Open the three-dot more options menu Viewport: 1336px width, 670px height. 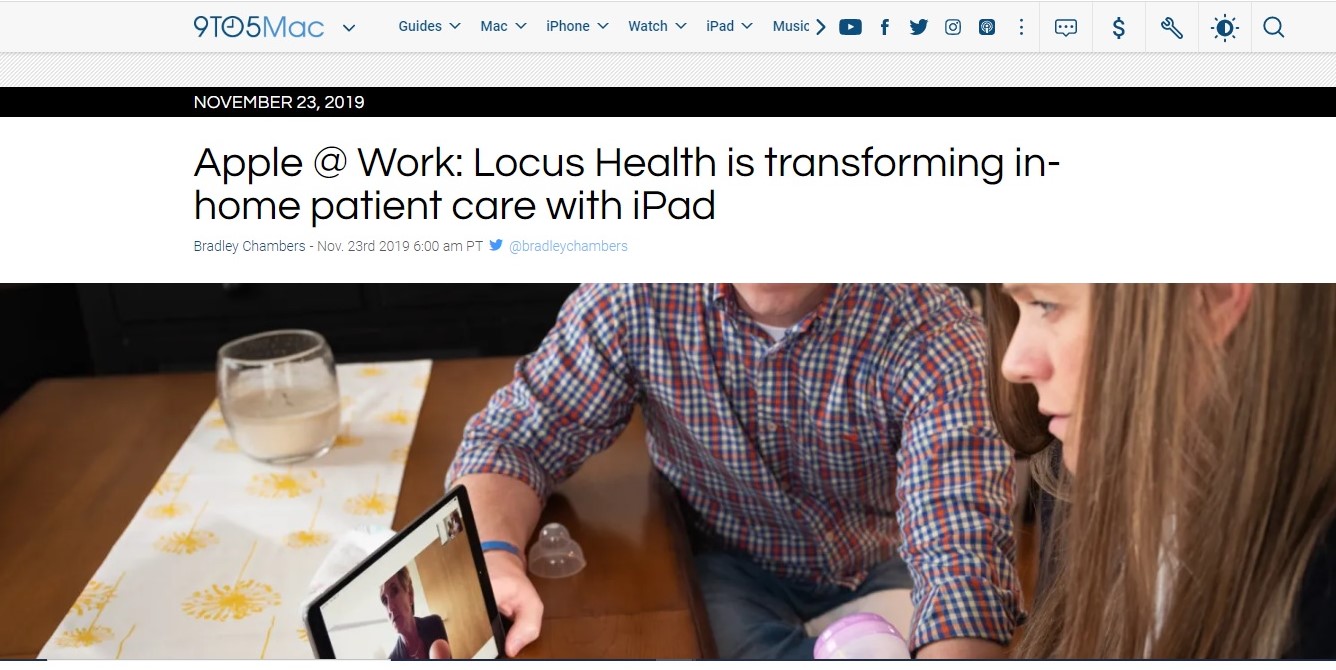[x=1021, y=27]
